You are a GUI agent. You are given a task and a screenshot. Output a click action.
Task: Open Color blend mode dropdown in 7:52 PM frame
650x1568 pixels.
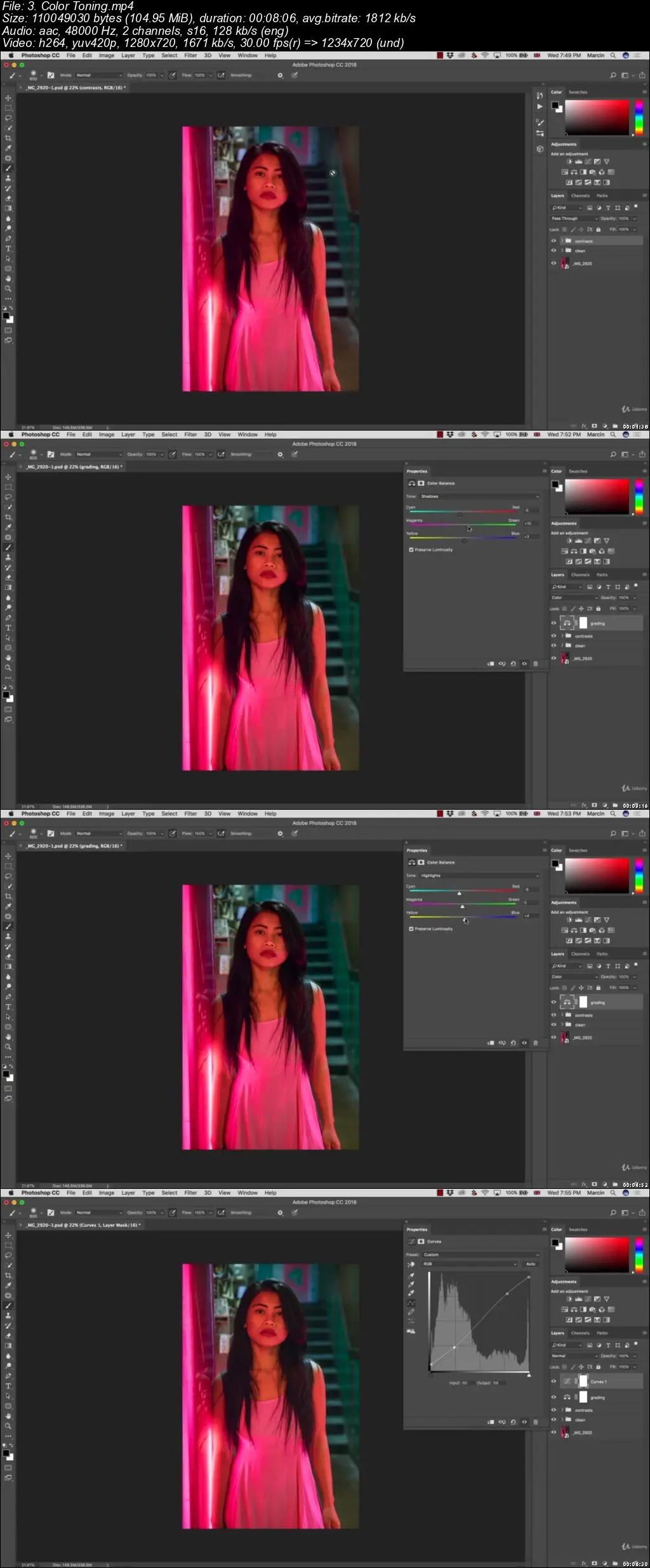(x=574, y=598)
